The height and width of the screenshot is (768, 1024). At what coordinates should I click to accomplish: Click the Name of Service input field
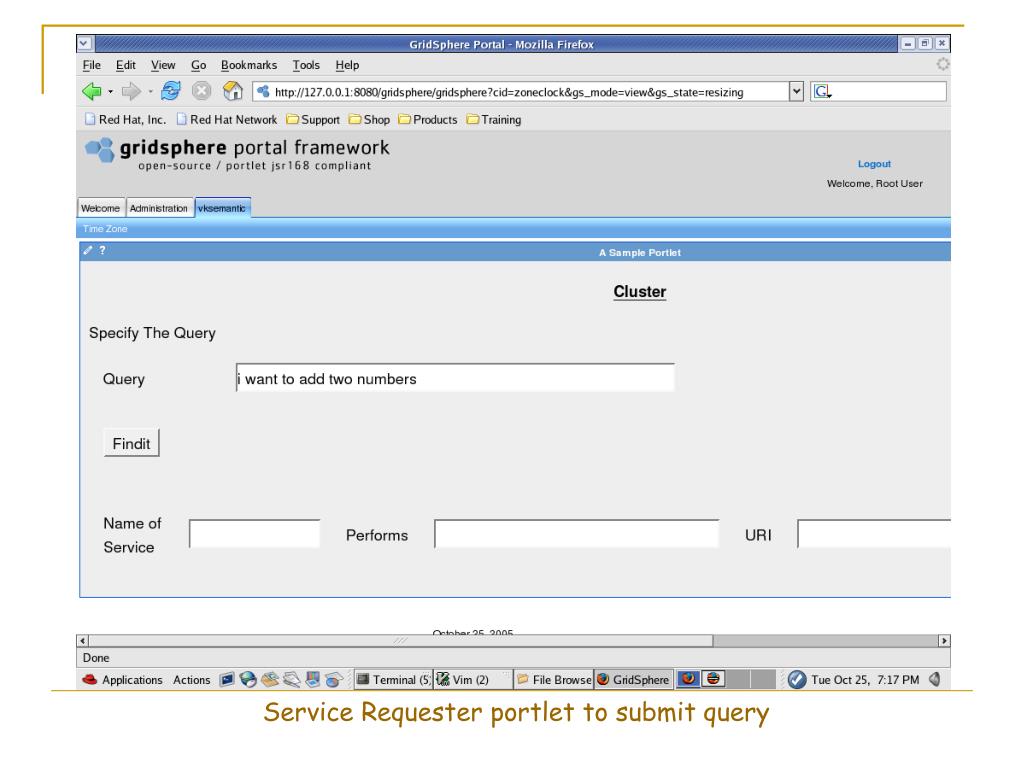point(255,534)
